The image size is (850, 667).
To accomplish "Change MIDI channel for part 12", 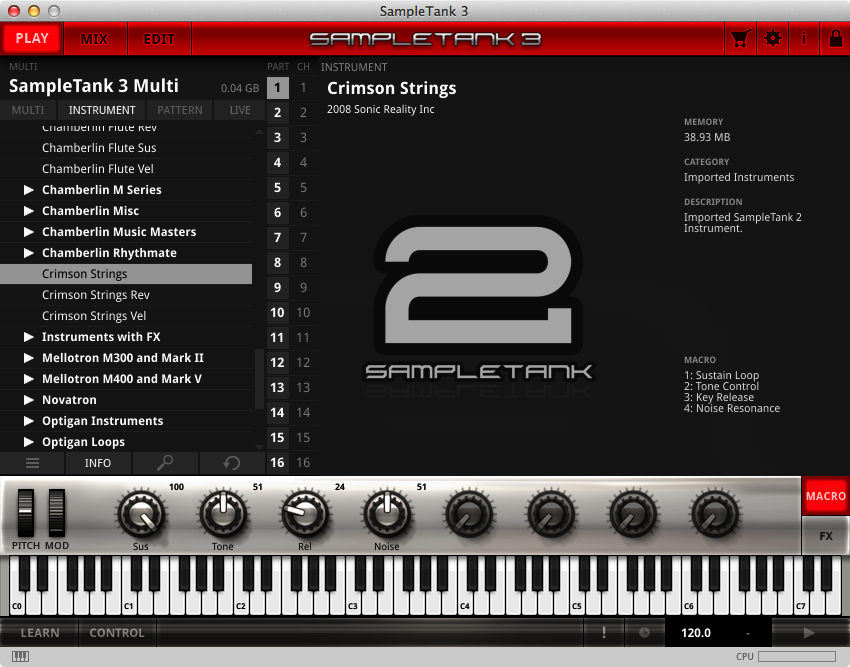I will 304,362.
